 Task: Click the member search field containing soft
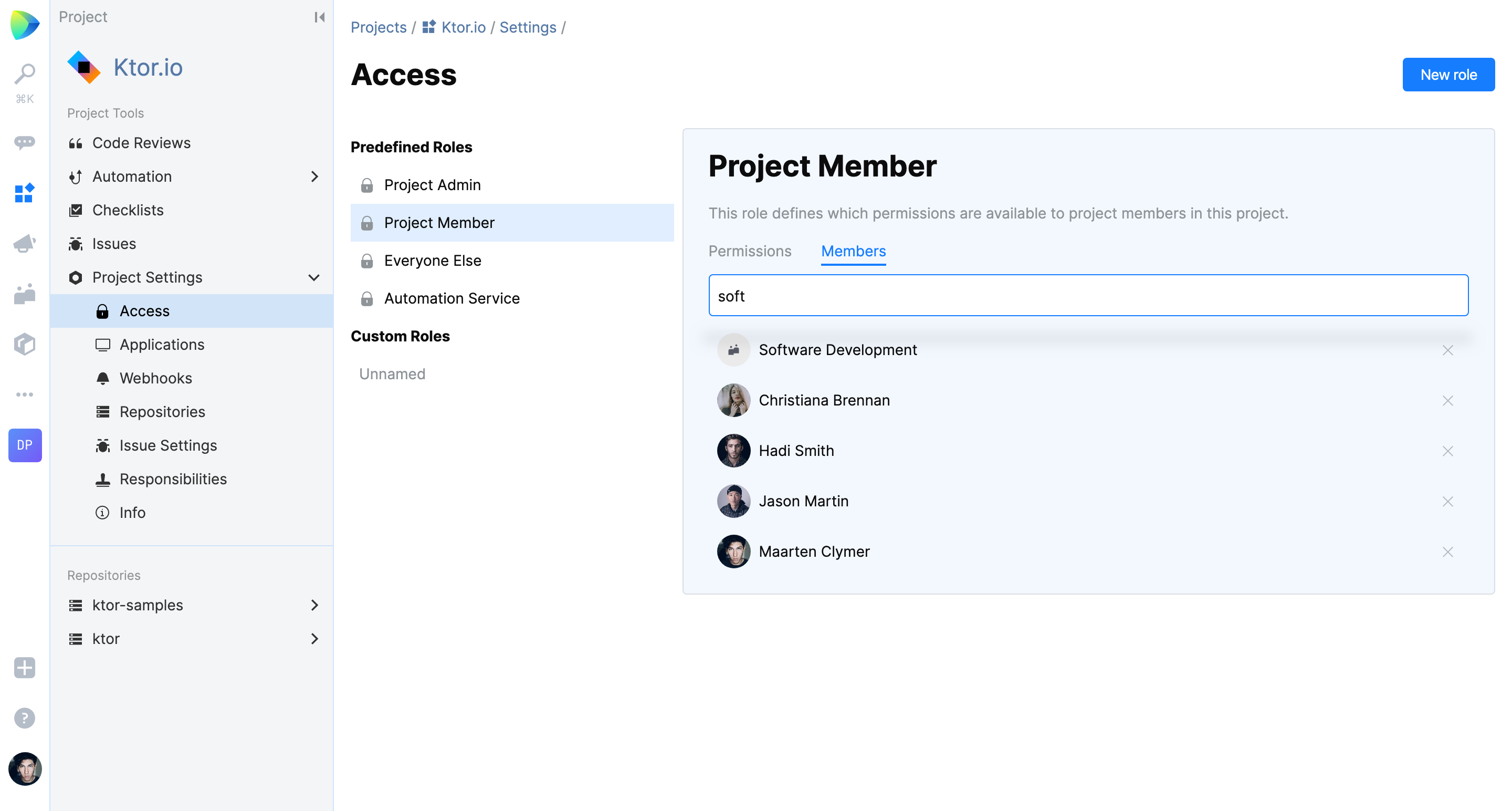(x=1088, y=295)
